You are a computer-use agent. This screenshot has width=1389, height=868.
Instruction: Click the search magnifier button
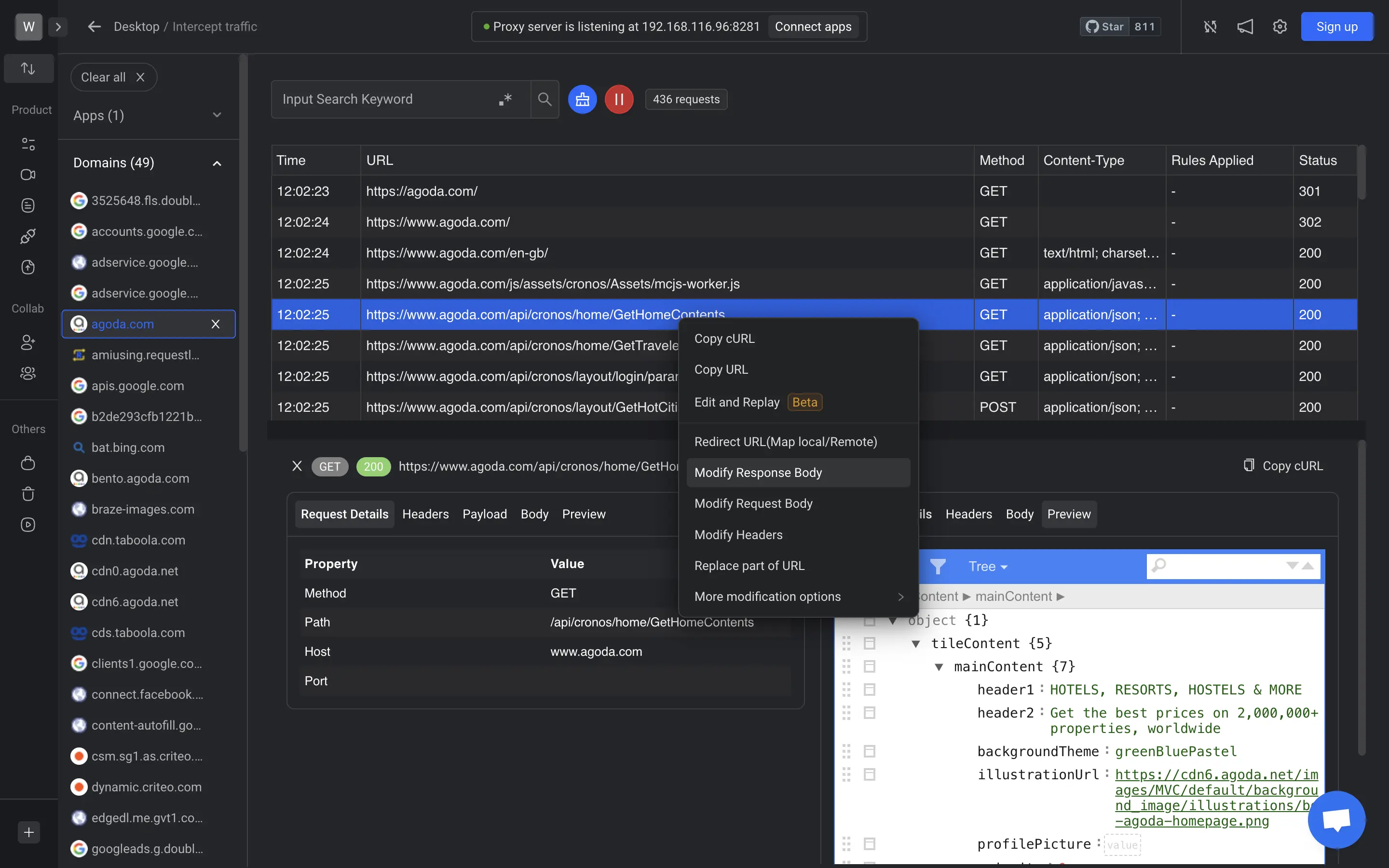pos(545,99)
